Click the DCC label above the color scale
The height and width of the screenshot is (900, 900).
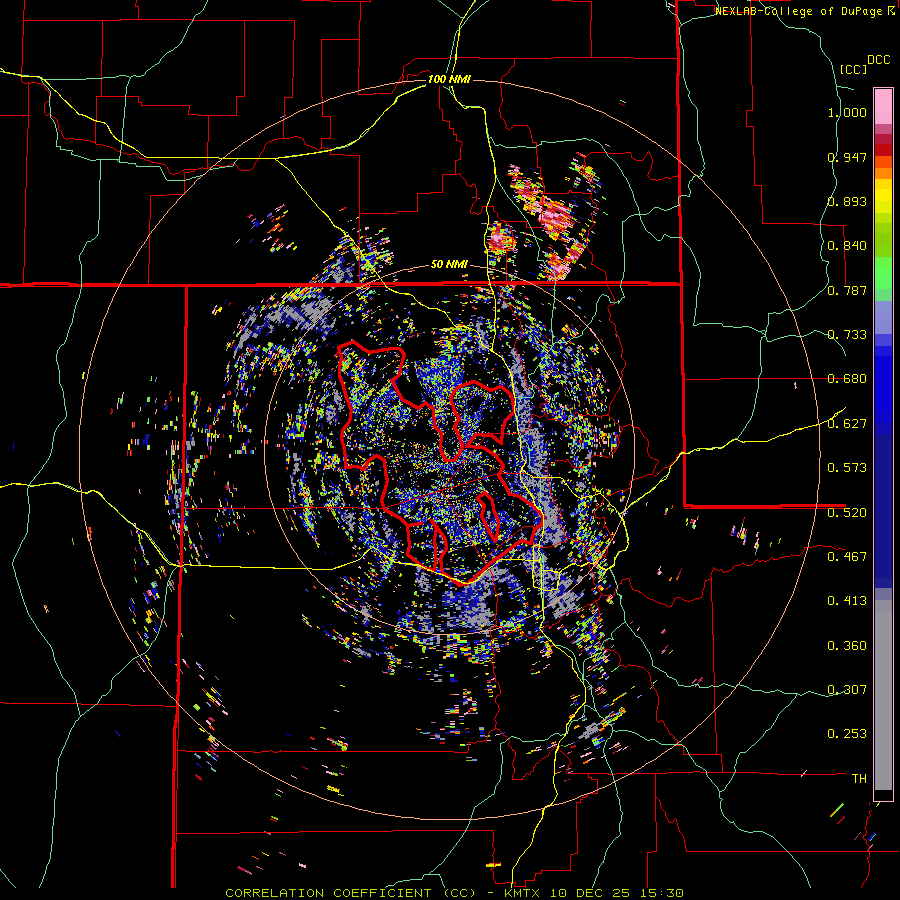878,60
